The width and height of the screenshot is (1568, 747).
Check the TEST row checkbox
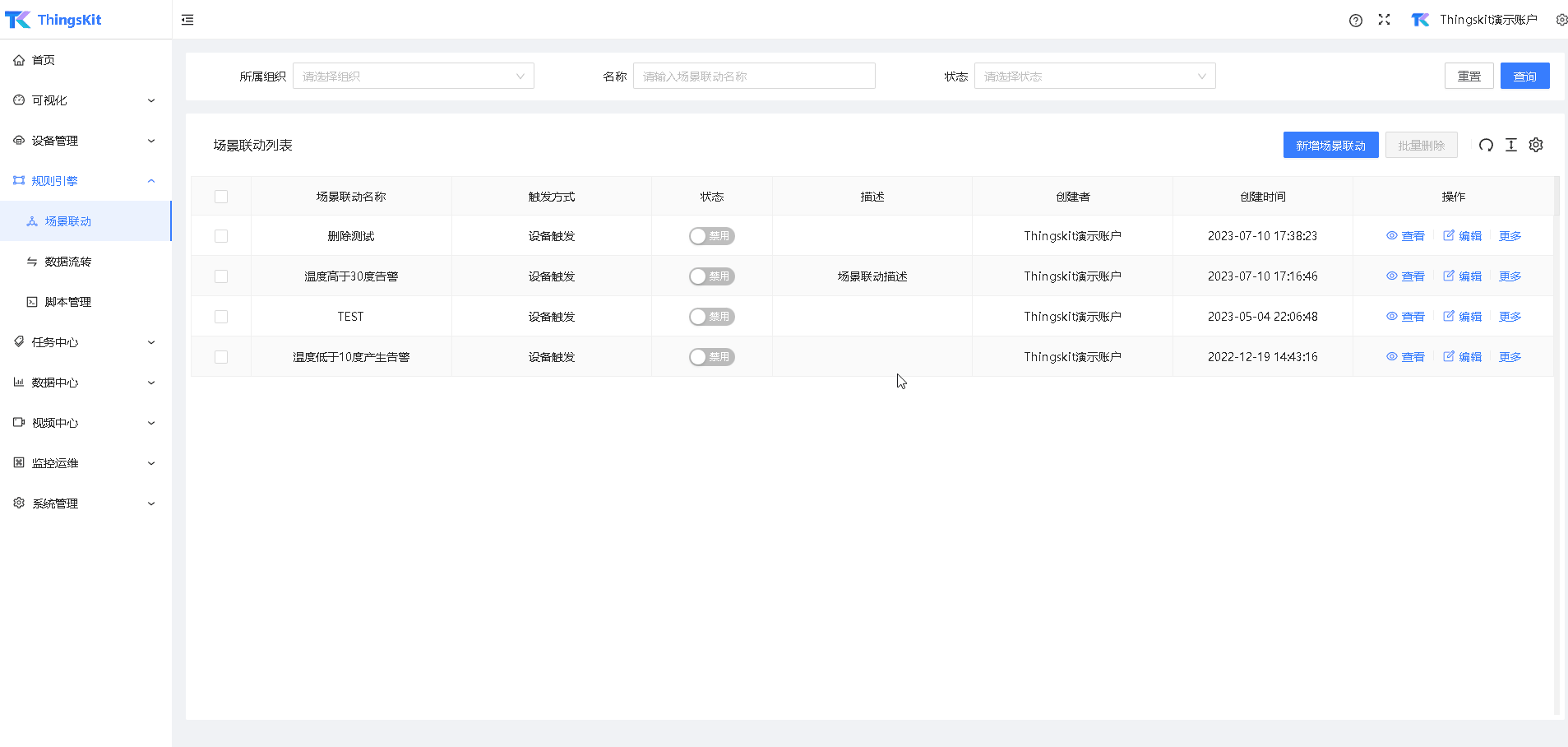pos(221,317)
